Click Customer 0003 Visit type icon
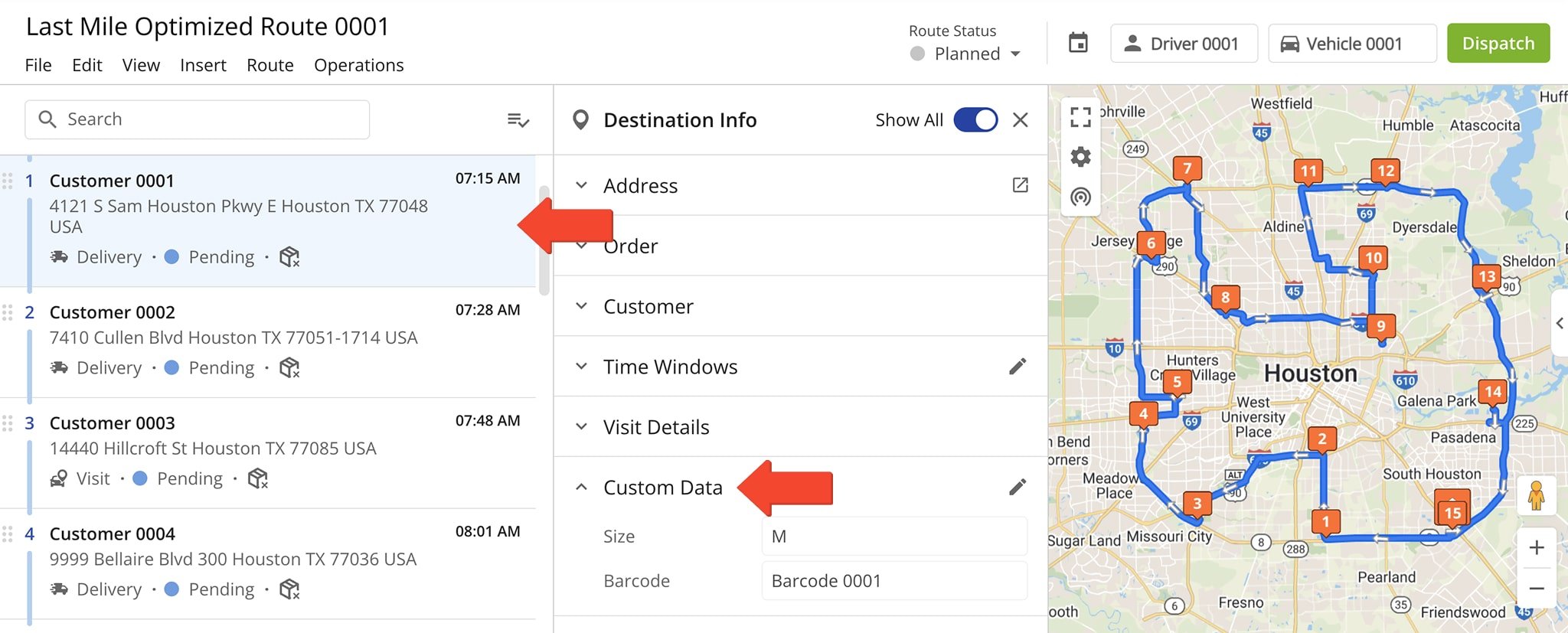 click(58, 478)
